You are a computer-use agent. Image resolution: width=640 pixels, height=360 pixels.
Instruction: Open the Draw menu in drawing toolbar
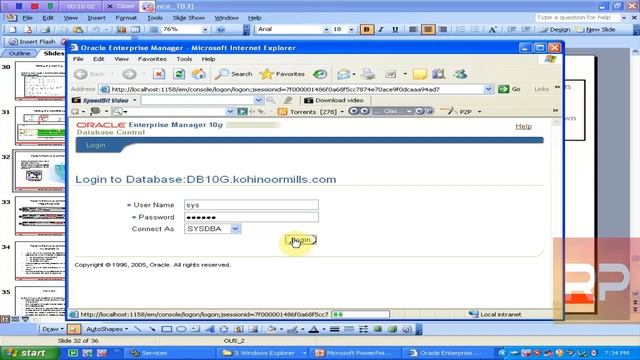[x=52, y=329]
